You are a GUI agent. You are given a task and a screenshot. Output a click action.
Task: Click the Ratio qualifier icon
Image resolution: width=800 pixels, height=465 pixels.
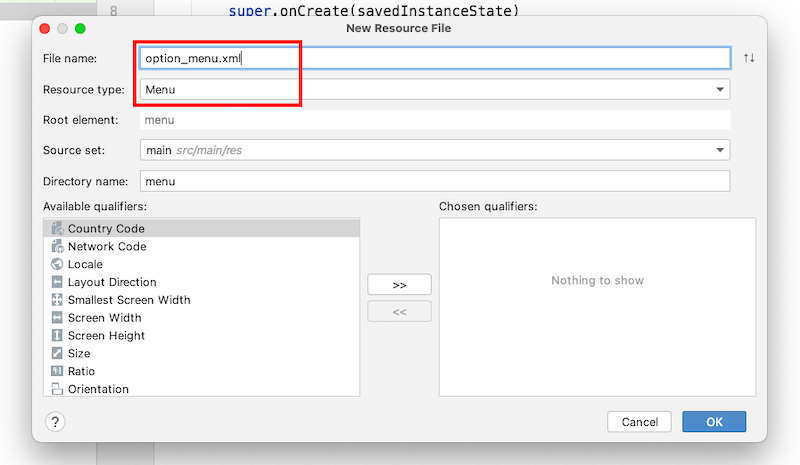(x=57, y=371)
